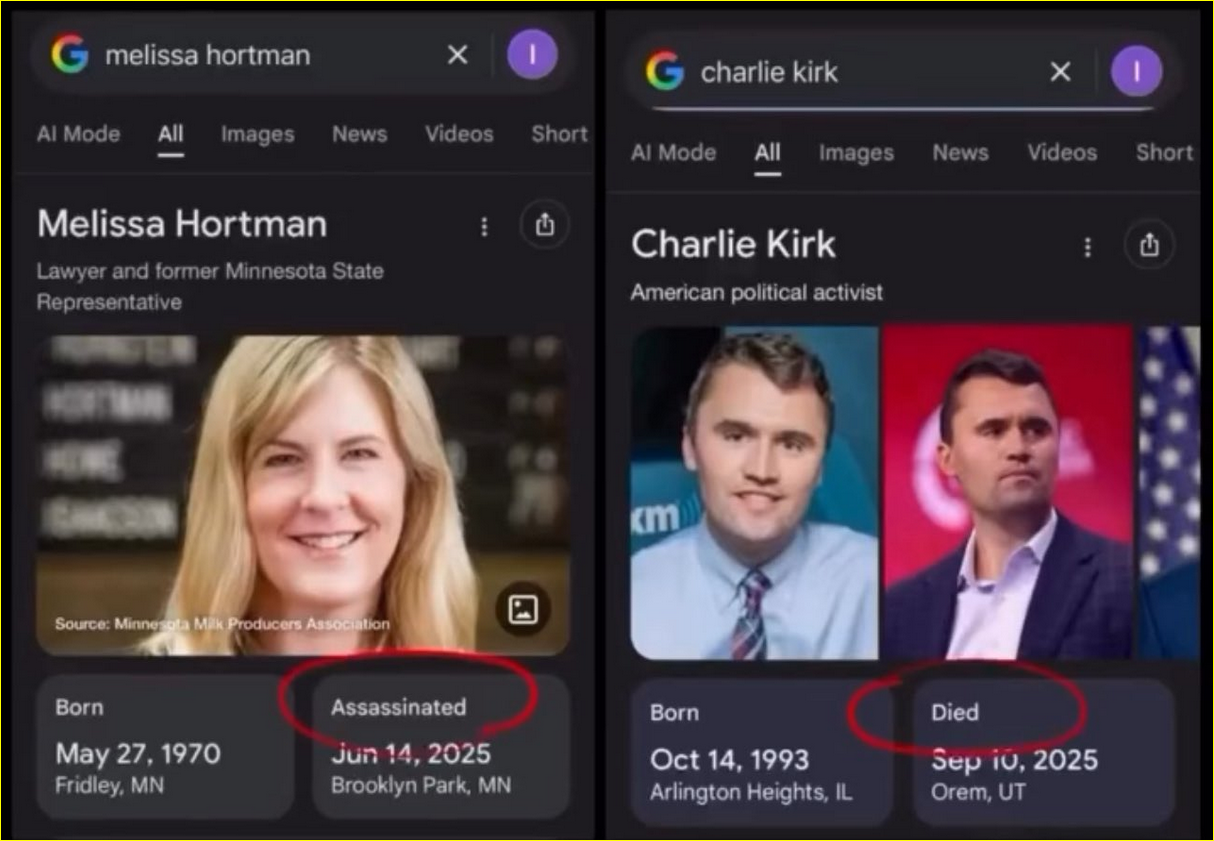Viewport: 1214px width, 841px height.
Task: Open Short videos tab in Hortman search
Action: 560,134
